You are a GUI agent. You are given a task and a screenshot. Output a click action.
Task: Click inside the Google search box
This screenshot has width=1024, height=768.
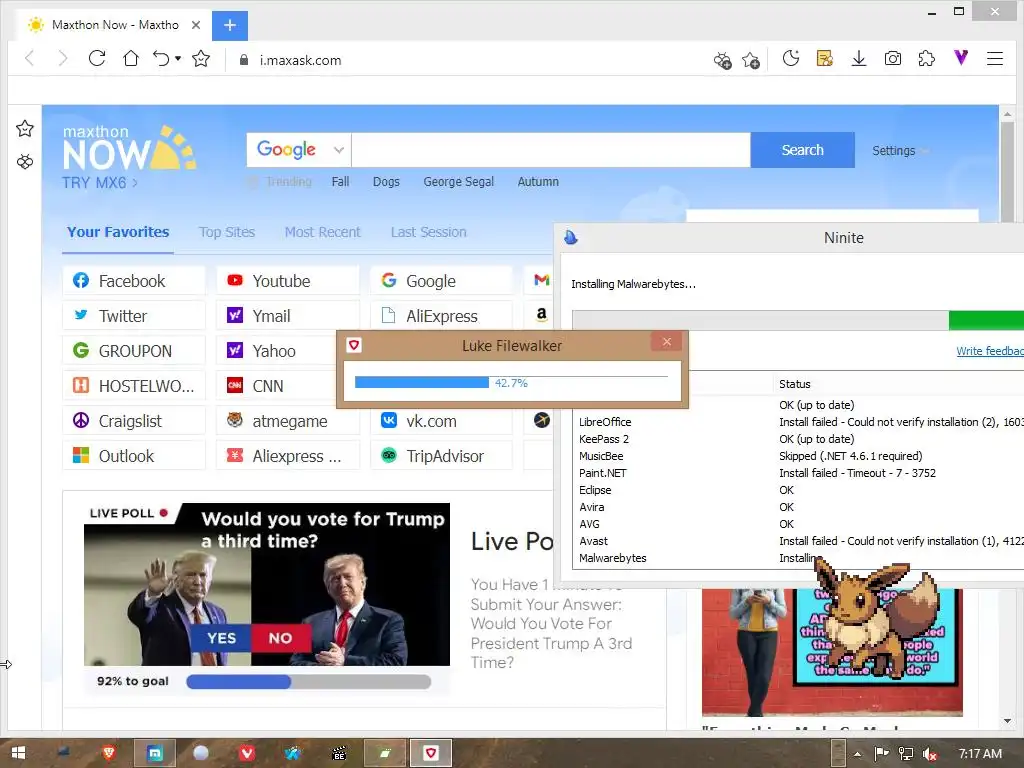coord(551,150)
